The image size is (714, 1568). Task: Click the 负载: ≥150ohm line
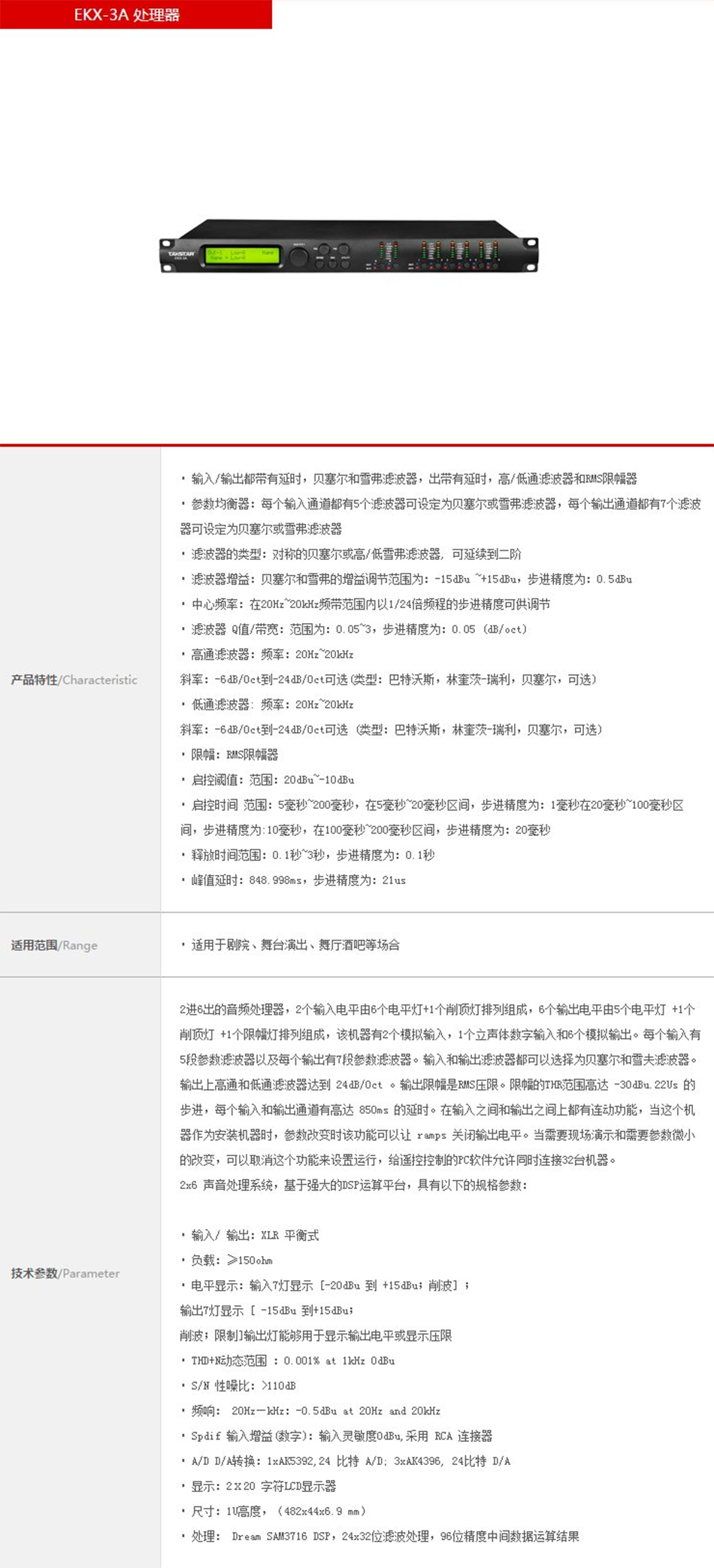click(x=226, y=1261)
